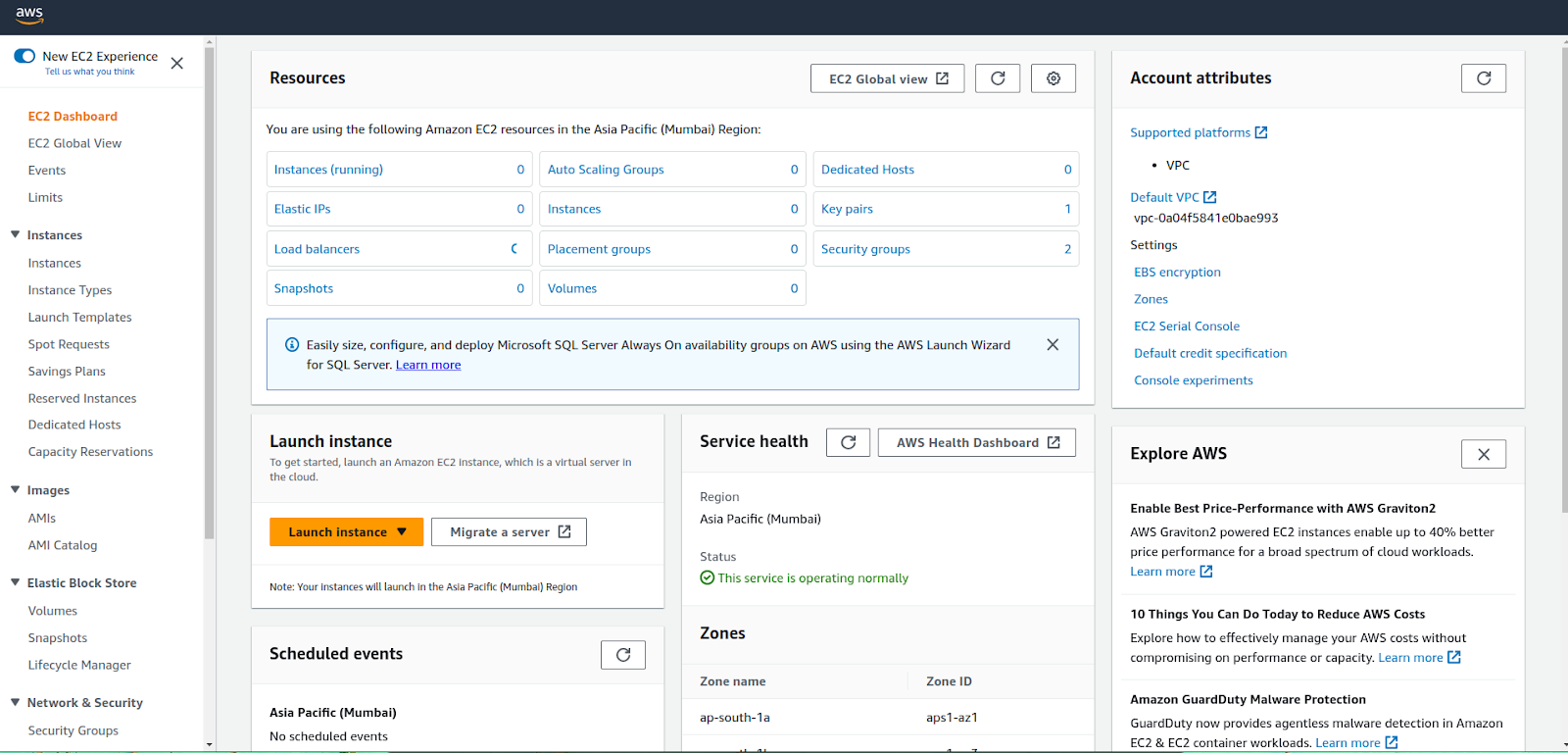Open Default VPC external link

click(1173, 197)
